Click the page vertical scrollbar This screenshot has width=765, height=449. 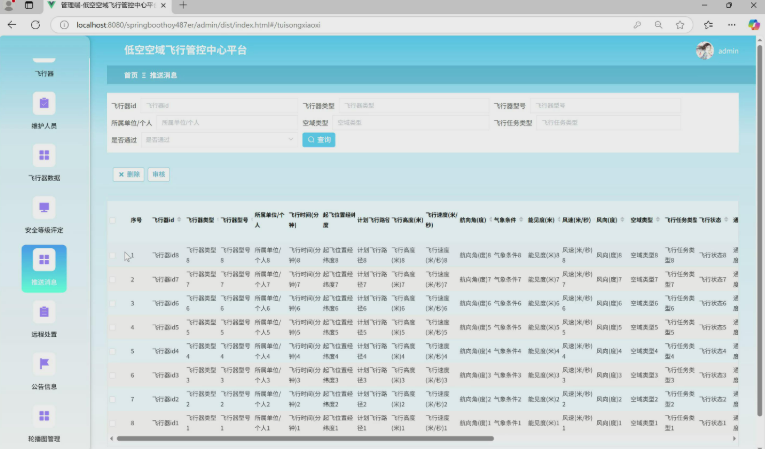[x=759, y=229]
